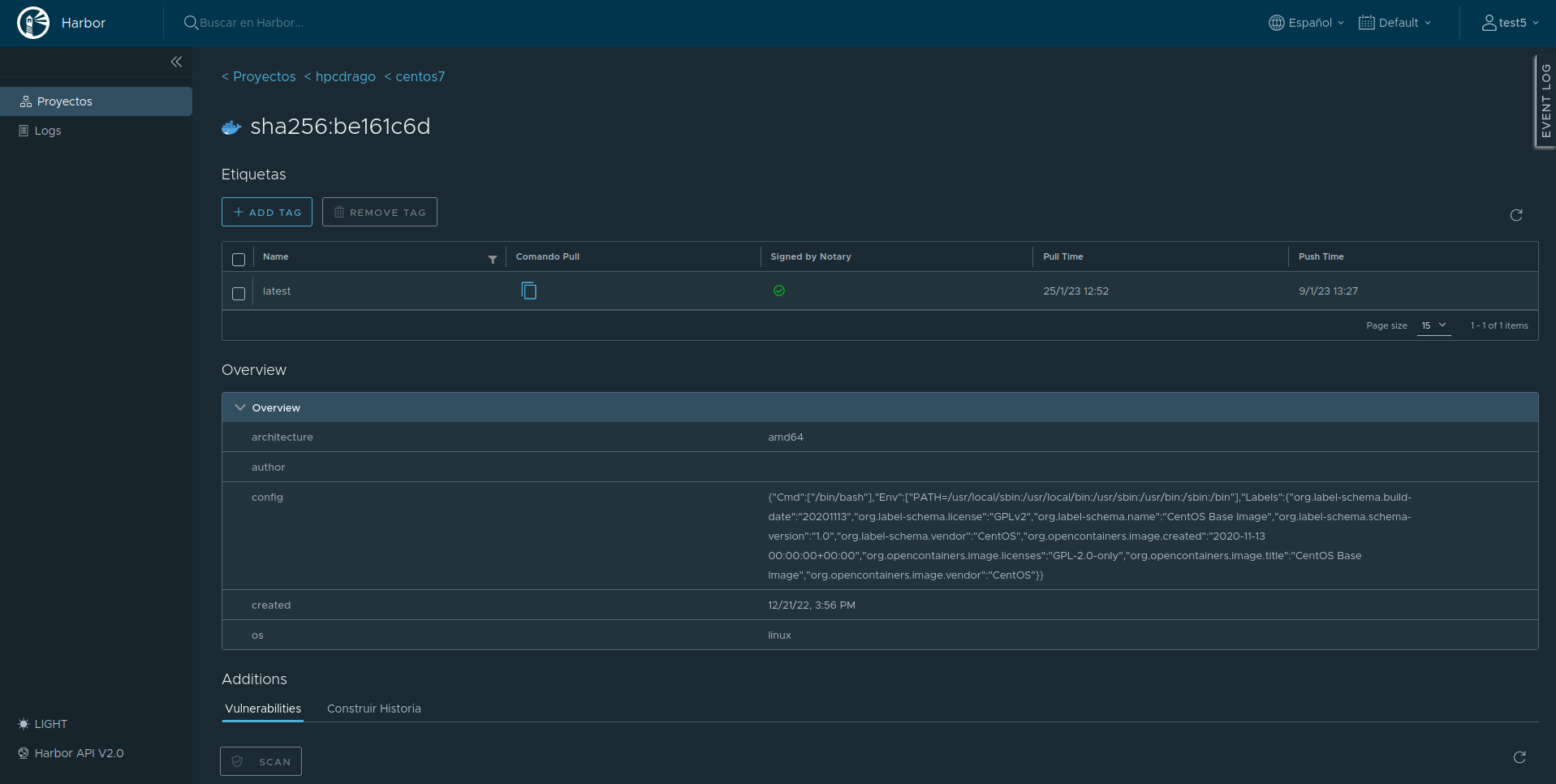Click the calendar Default icon

click(1367, 23)
